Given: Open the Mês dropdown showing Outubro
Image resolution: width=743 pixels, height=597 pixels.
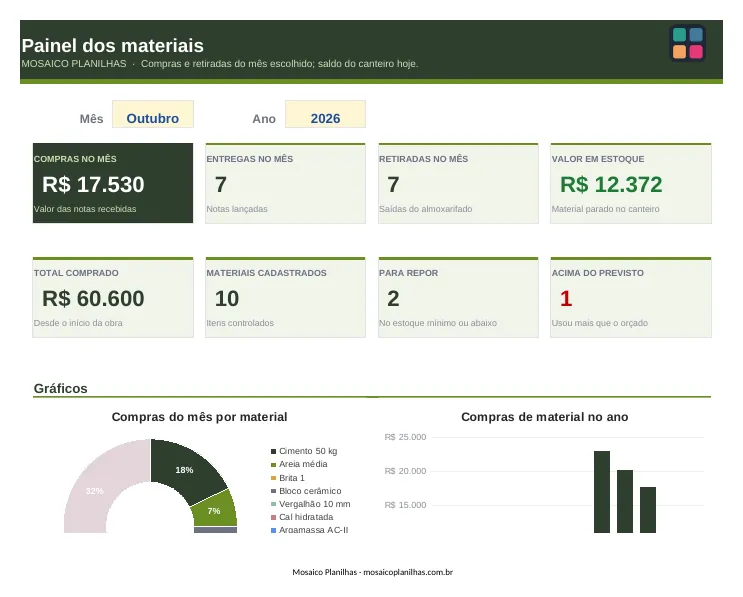Looking at the screenshot, I should click(153, 114).
